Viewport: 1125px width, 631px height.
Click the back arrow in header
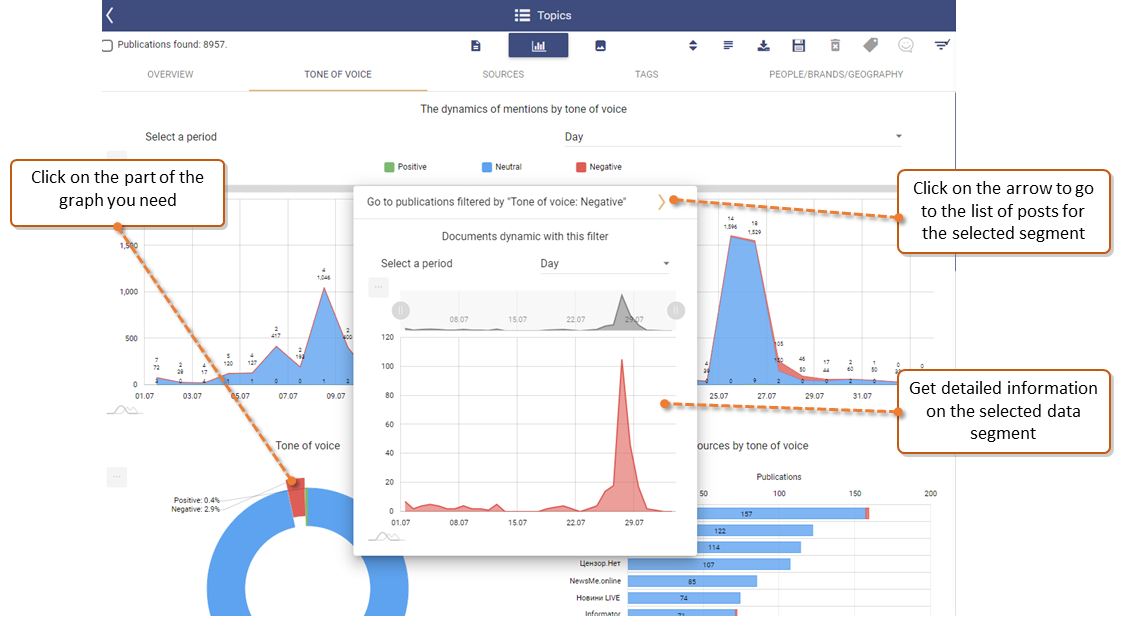[110, 15]
